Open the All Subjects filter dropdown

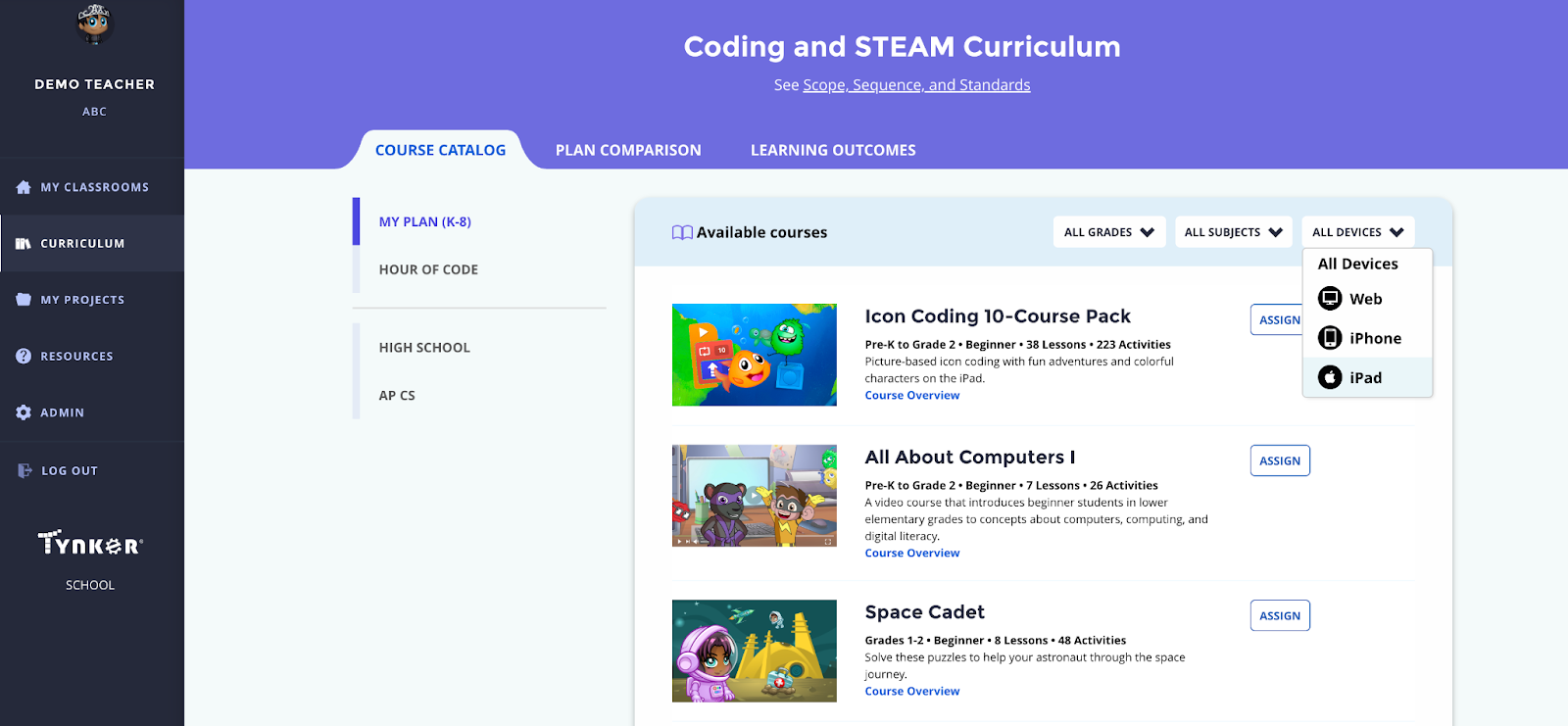[x=1234, y=232]
